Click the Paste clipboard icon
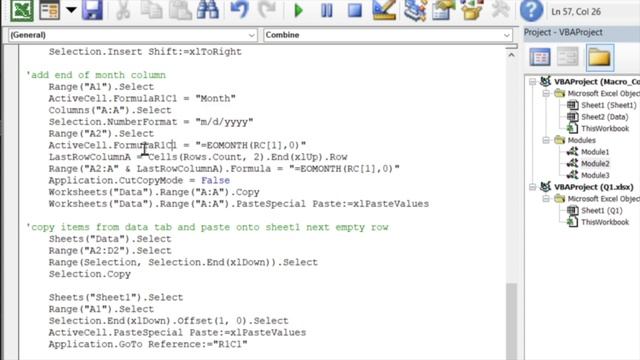Viewport: 640px width, 360px height. (180, 10)
